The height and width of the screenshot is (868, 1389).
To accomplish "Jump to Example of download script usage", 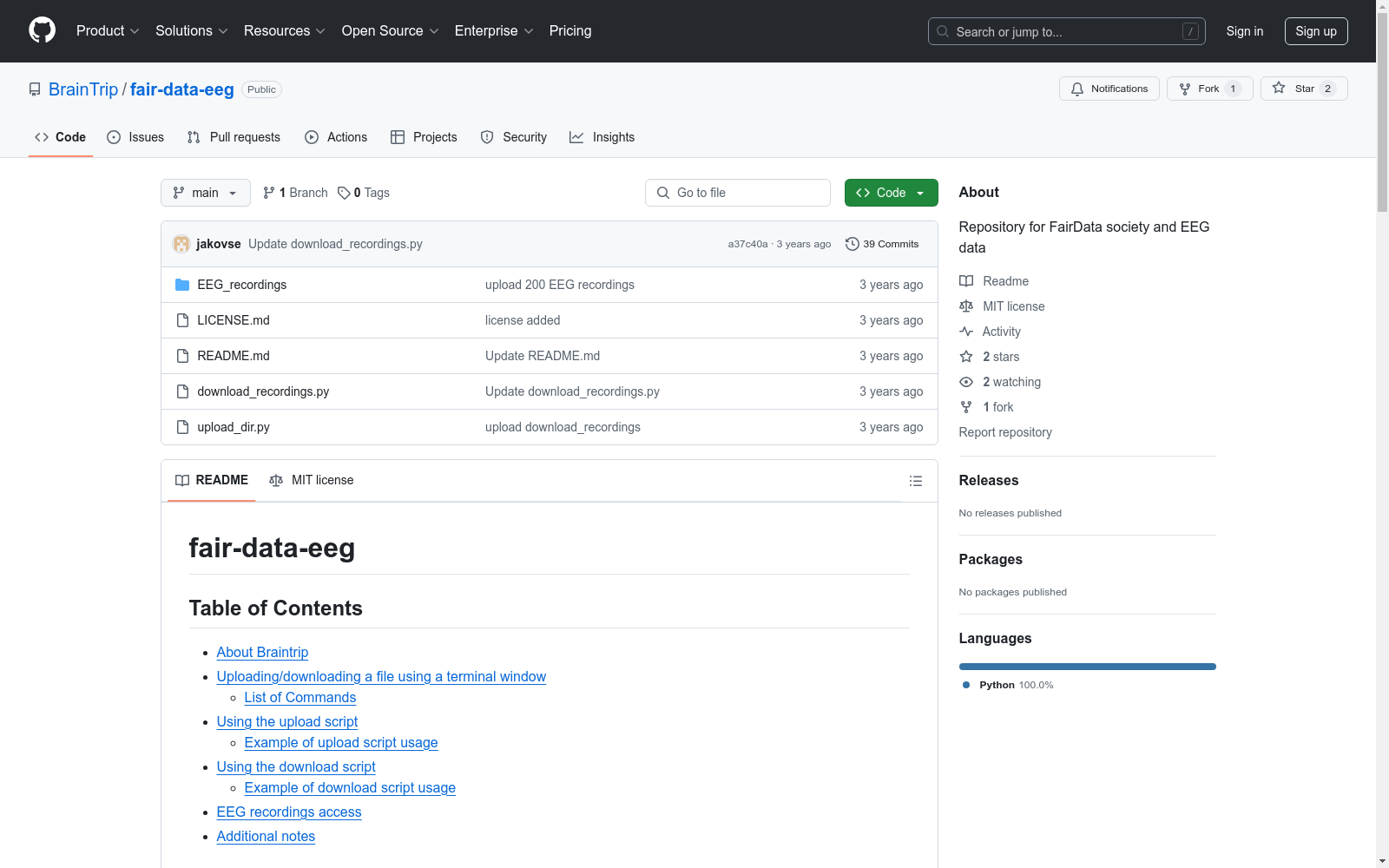I will tap(350, 788).
